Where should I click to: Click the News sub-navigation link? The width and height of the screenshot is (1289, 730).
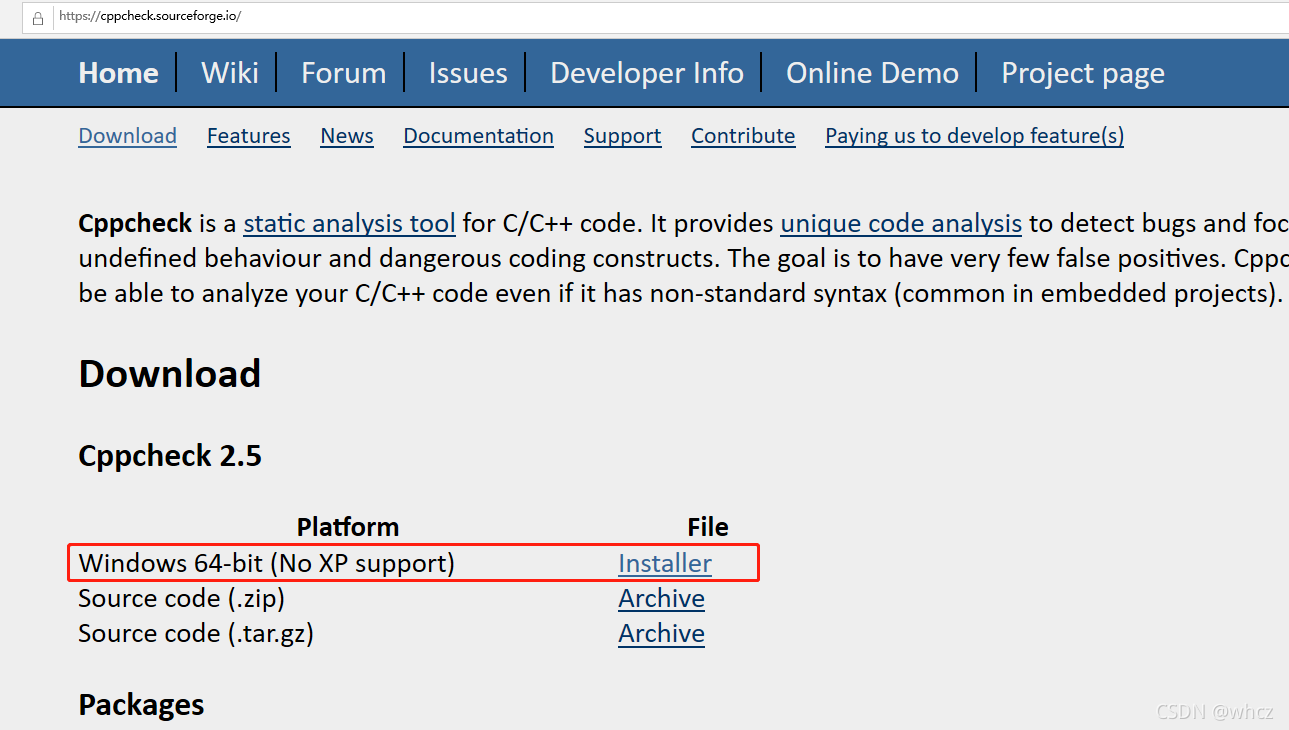[x=347, y=136]
